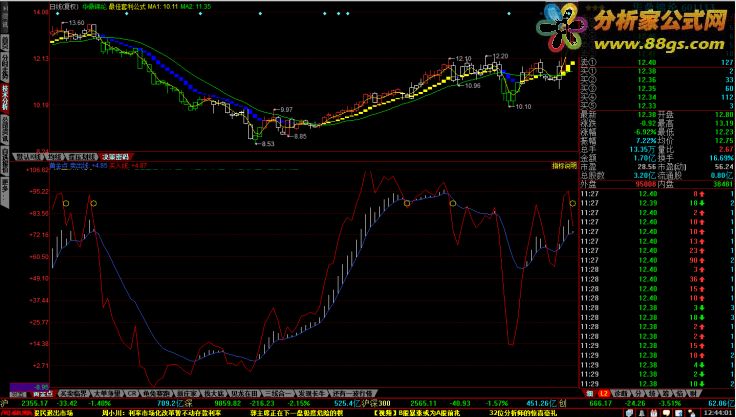Viewport: 736px width, 417px height.
Task: Click the 量比 value 2.67
Action: point(725,149)
